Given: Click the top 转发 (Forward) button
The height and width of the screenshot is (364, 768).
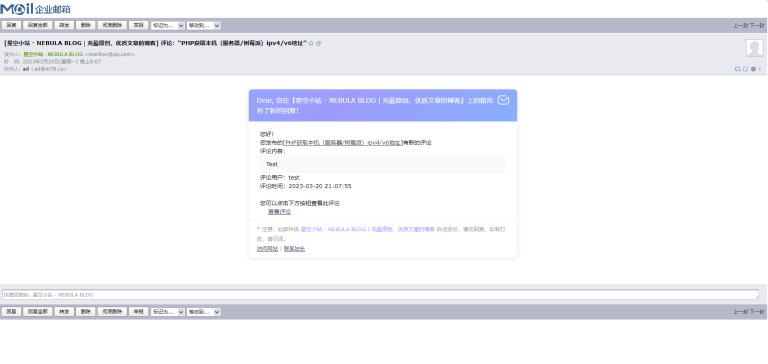Looking at the screenshot, I should (64, 25).
